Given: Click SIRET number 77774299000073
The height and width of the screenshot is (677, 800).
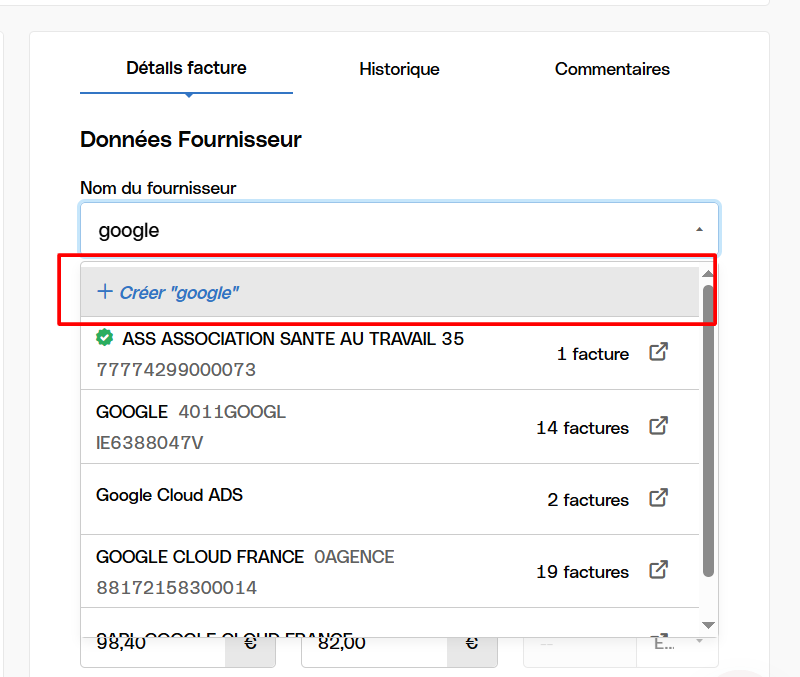Looking at the screenshot, I should pos(176,369).
